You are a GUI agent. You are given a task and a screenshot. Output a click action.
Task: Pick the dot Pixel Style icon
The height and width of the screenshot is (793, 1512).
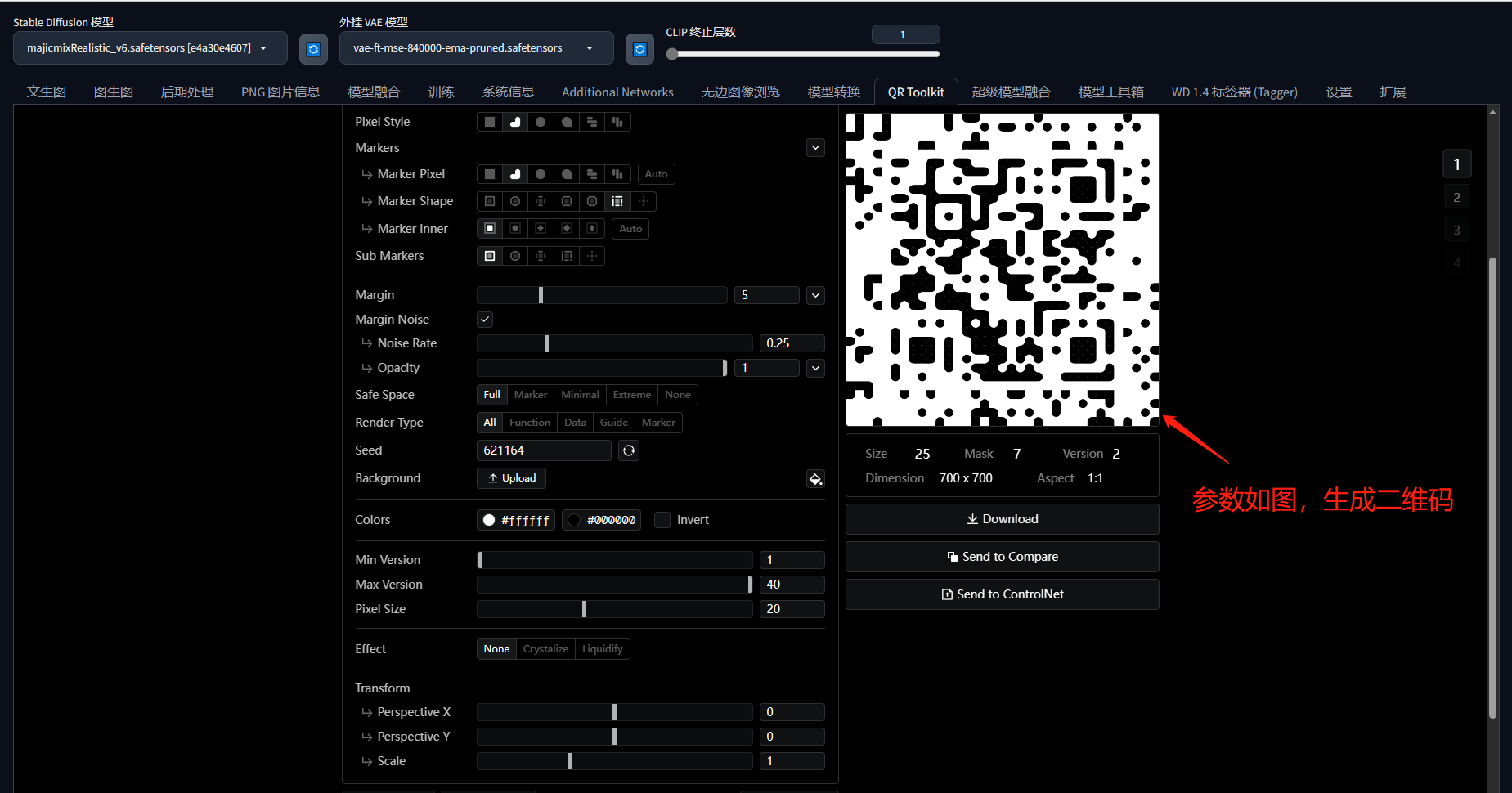point(541,122)
